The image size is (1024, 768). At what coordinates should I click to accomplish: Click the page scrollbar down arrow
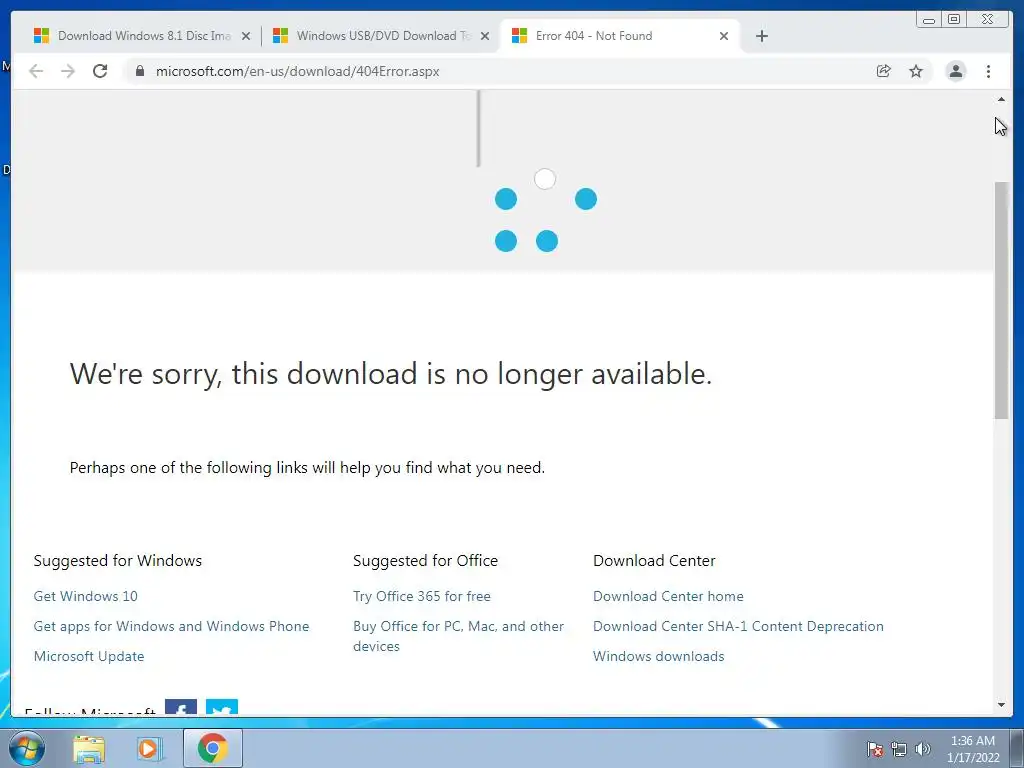[1001, 705]
